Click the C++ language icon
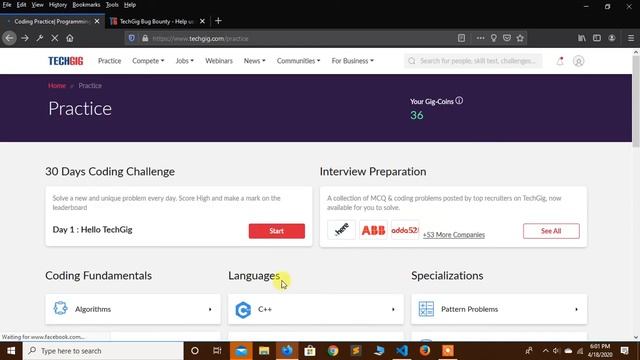640x360 pixels. pos(243,310)
